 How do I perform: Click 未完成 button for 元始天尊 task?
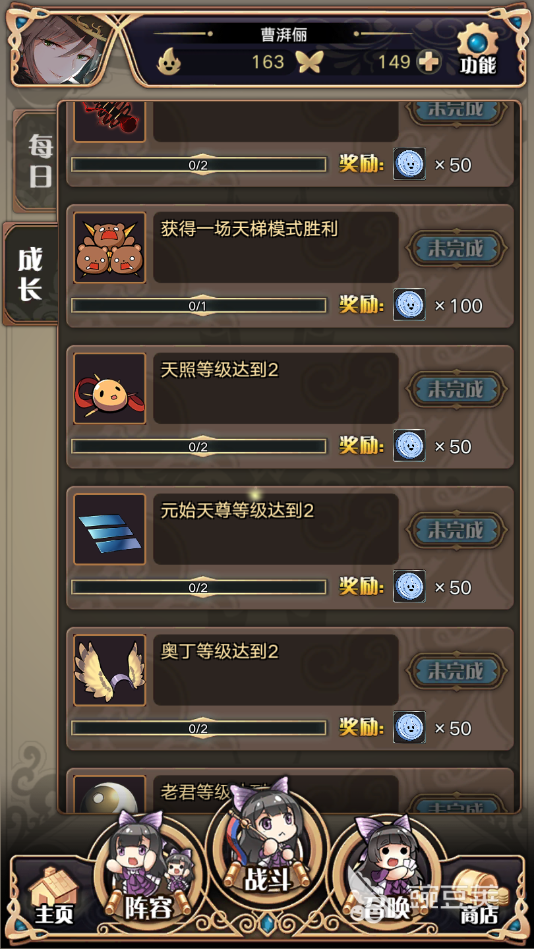point(456,530)
